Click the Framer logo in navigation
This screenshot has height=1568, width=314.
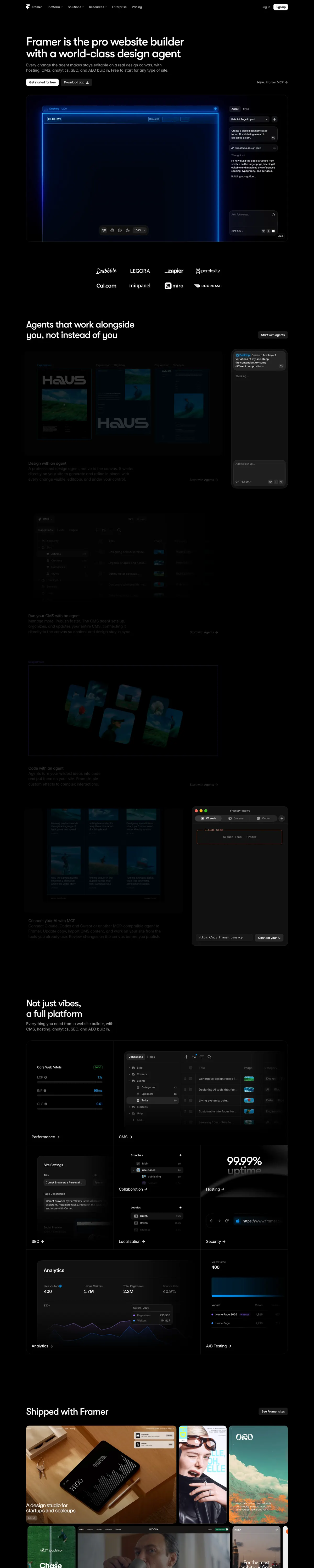34,7
